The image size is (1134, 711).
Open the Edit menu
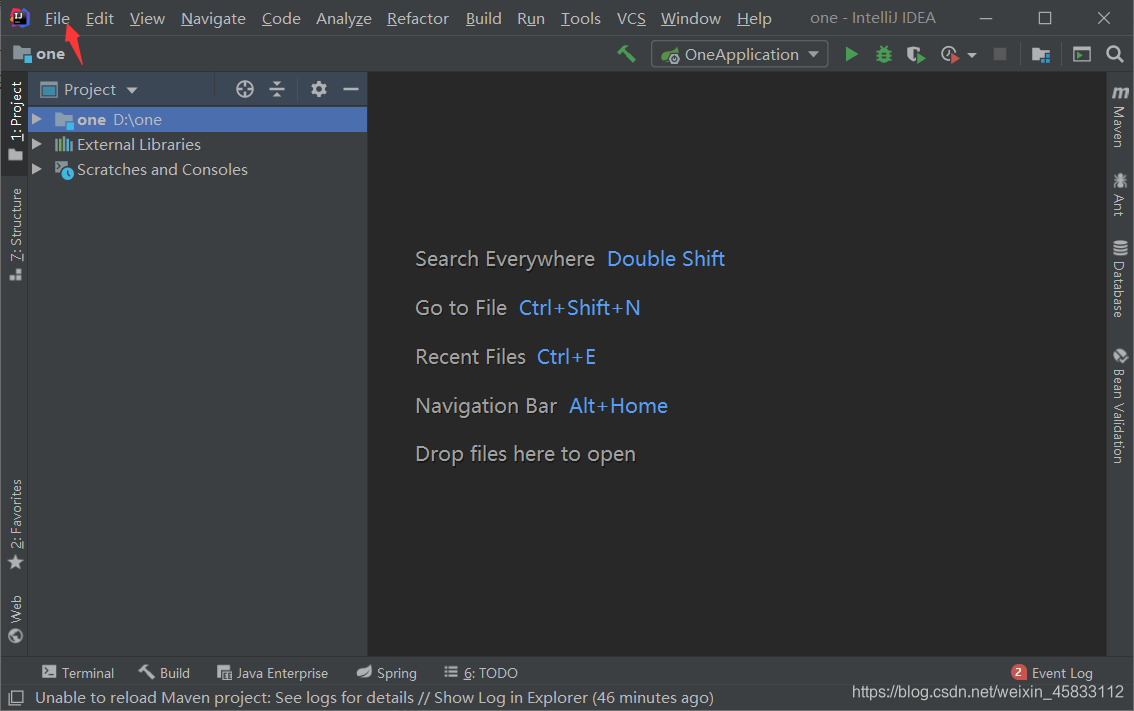click(100, 18)
